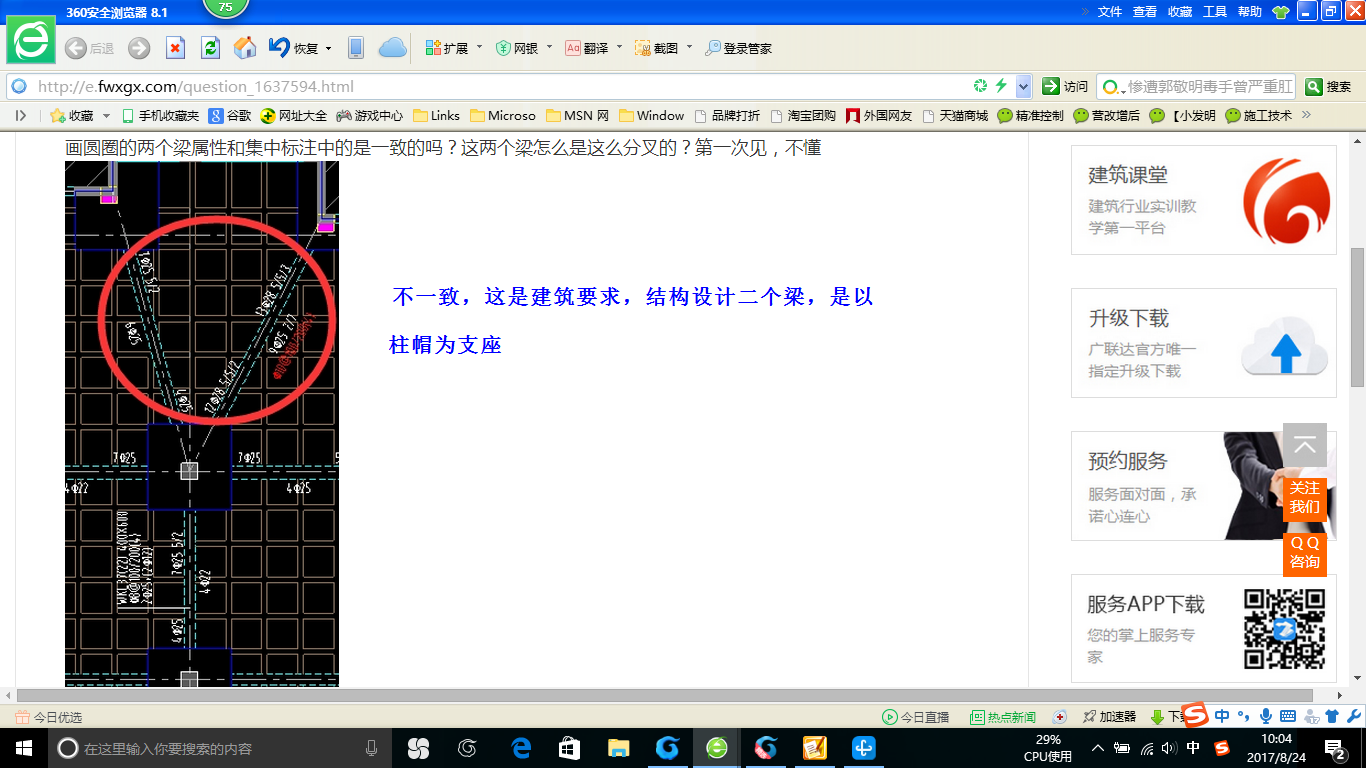Toggle the bookmarks sidebar expander
Viewport: 1366px width, 768px height.
[21, 115]
